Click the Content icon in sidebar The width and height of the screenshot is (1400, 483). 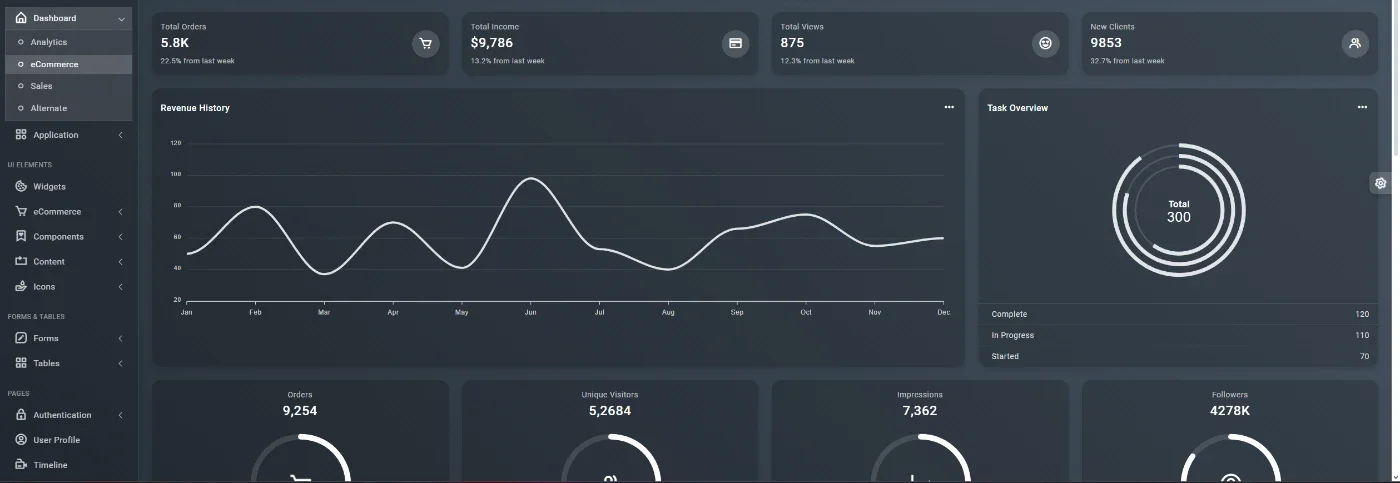21,261
